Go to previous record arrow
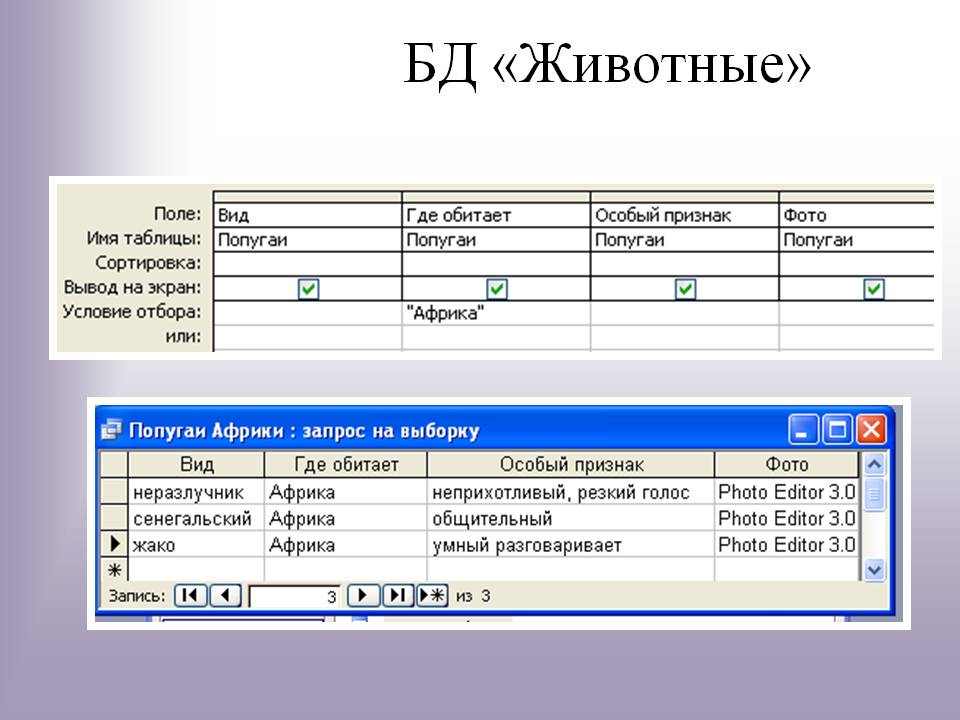 (x=225, y=596)
